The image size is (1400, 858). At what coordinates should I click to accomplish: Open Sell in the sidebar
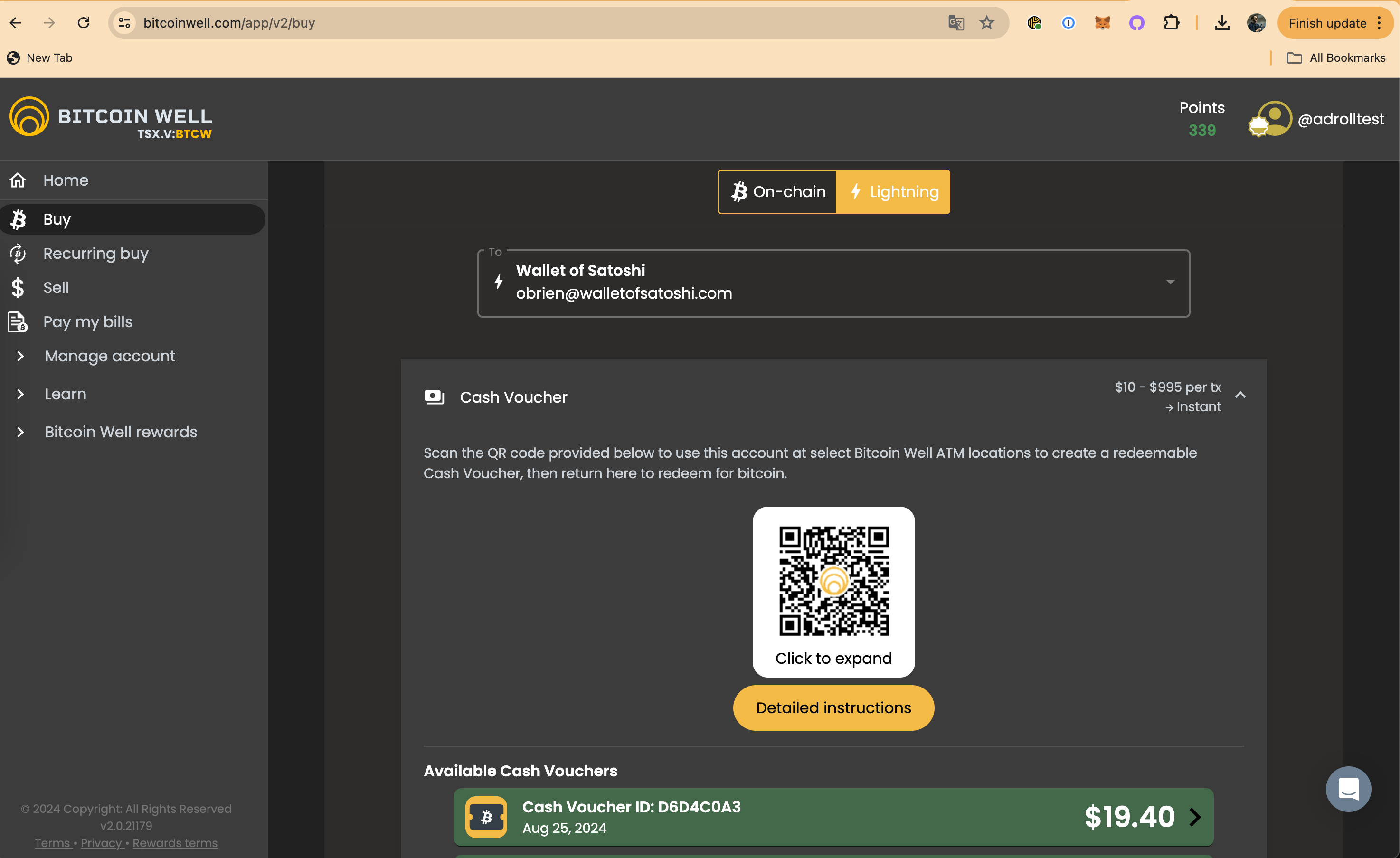133,288
